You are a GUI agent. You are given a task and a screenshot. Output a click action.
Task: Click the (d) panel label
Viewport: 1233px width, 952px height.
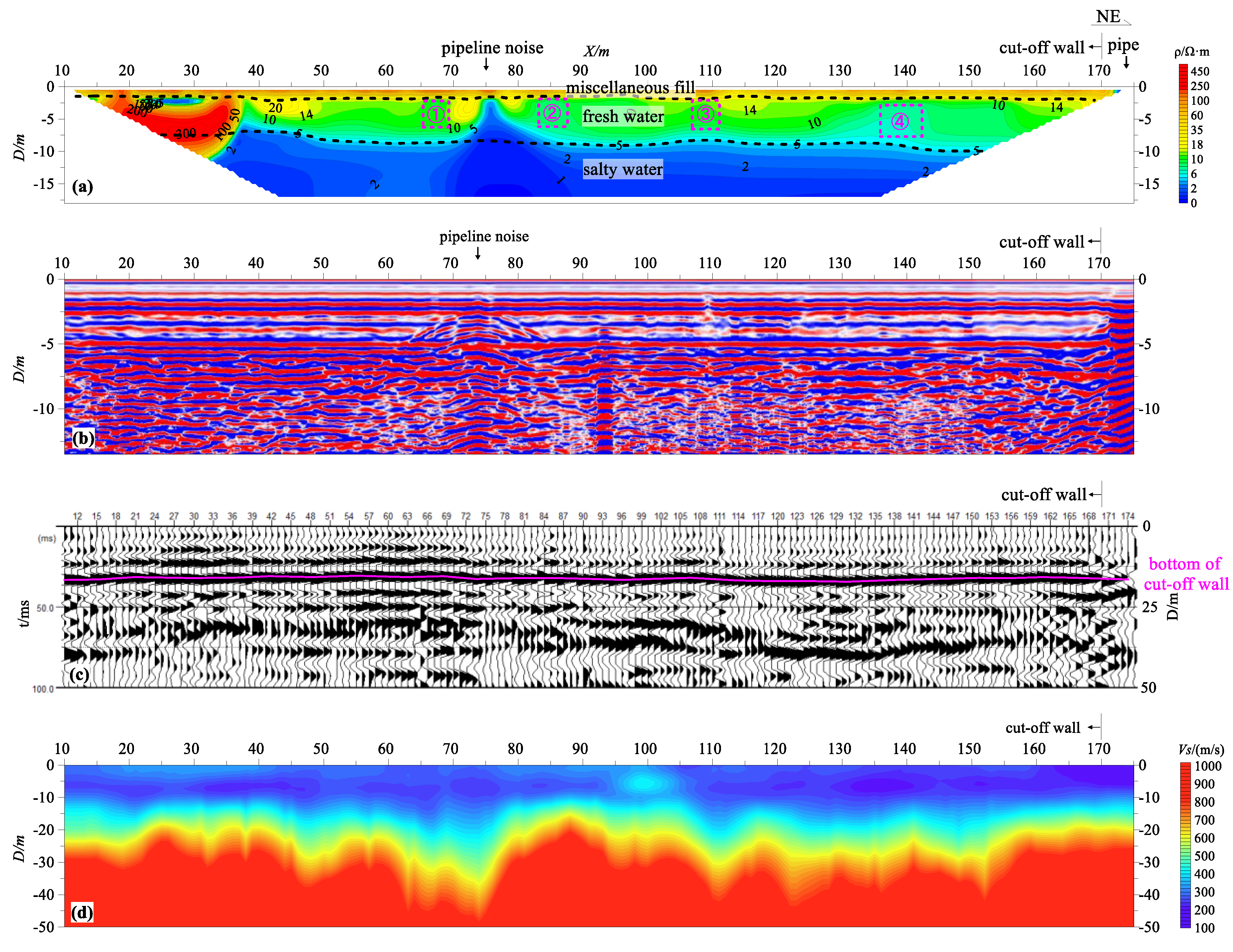(x=82, y=913)
